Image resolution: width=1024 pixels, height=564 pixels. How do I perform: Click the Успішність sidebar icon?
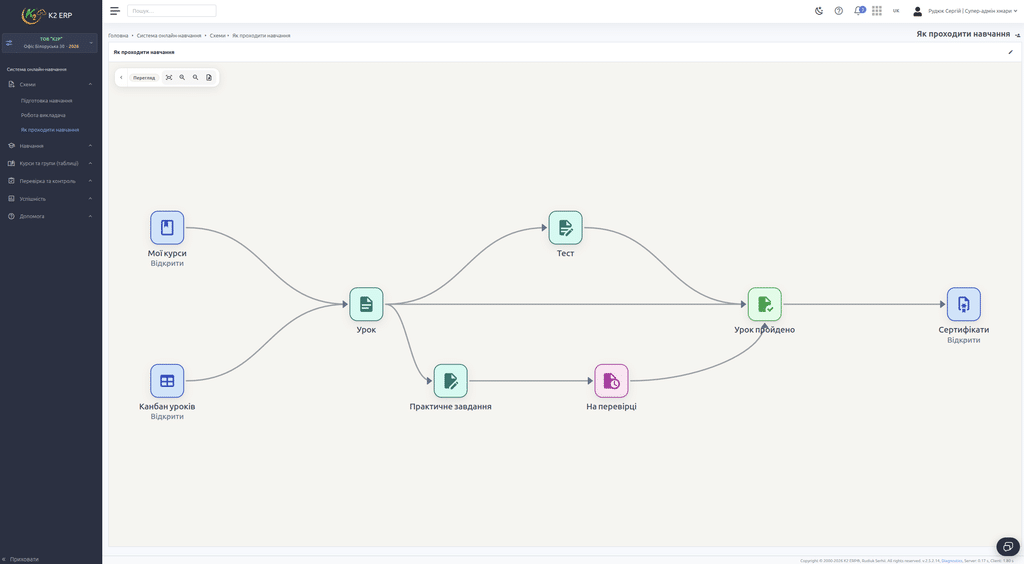pyautogui.click(x=11, y=198)
